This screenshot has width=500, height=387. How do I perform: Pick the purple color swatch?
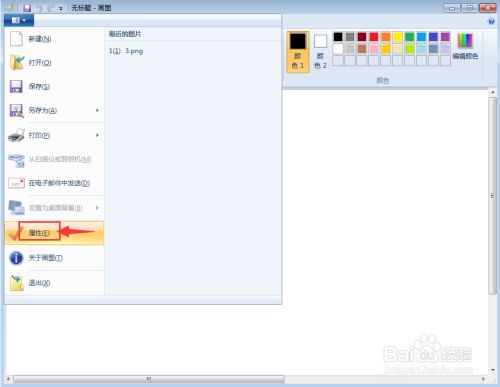point(445,37)
